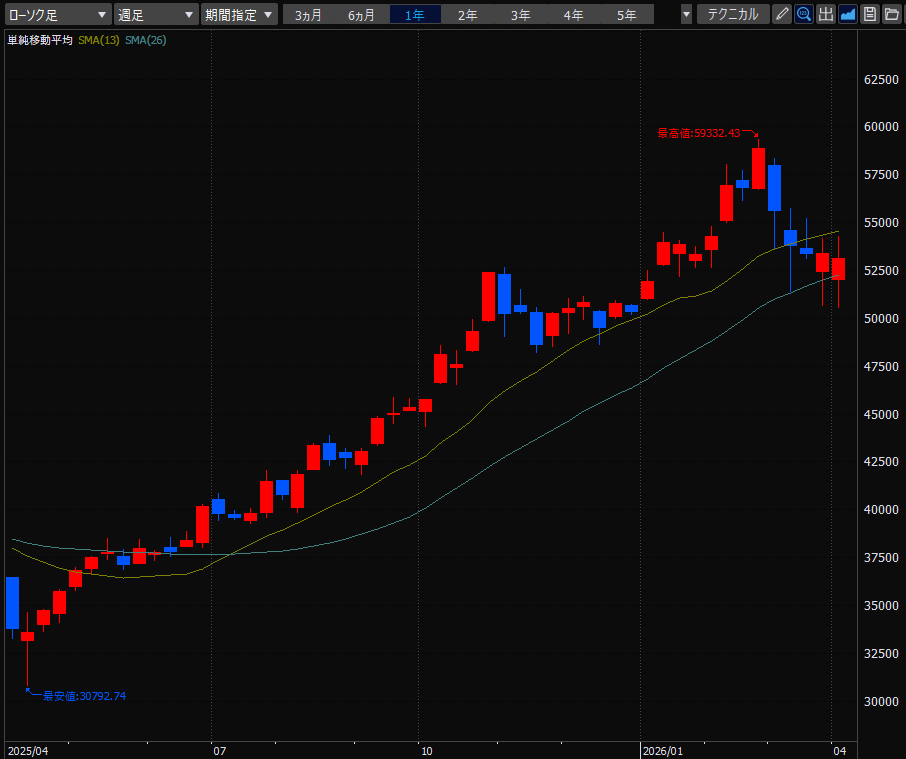Toggle the magnifier value display tool
This screenshot has height=759, width=906.
(804, 14)
